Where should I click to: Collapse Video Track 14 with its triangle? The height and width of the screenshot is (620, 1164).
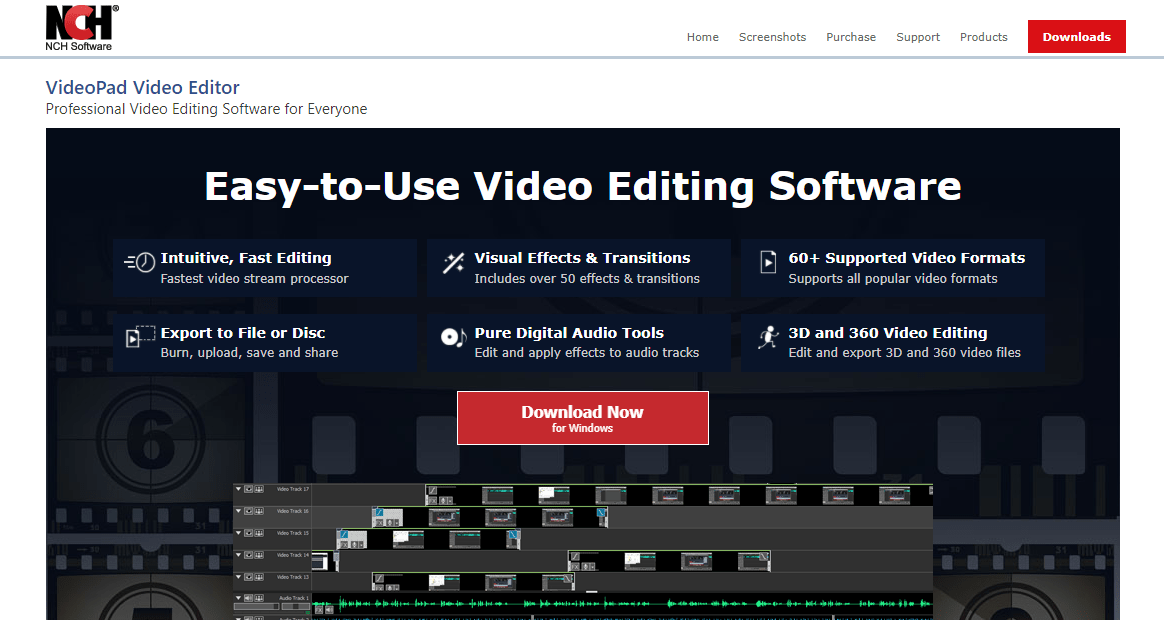click(x=238, y=555)
